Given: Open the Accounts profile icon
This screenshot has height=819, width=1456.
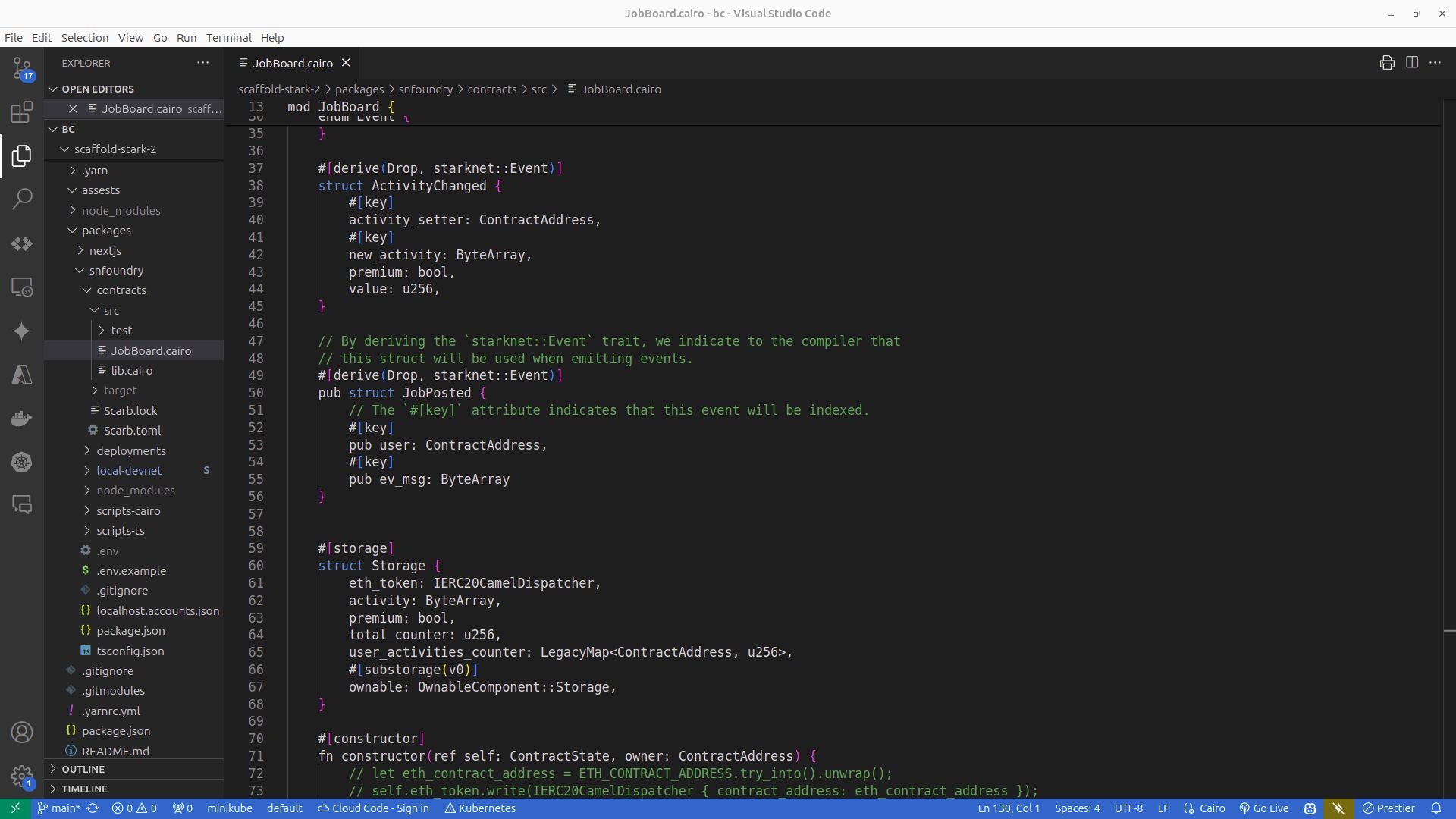Looking at the screenshot, I should tap(22, 732).
